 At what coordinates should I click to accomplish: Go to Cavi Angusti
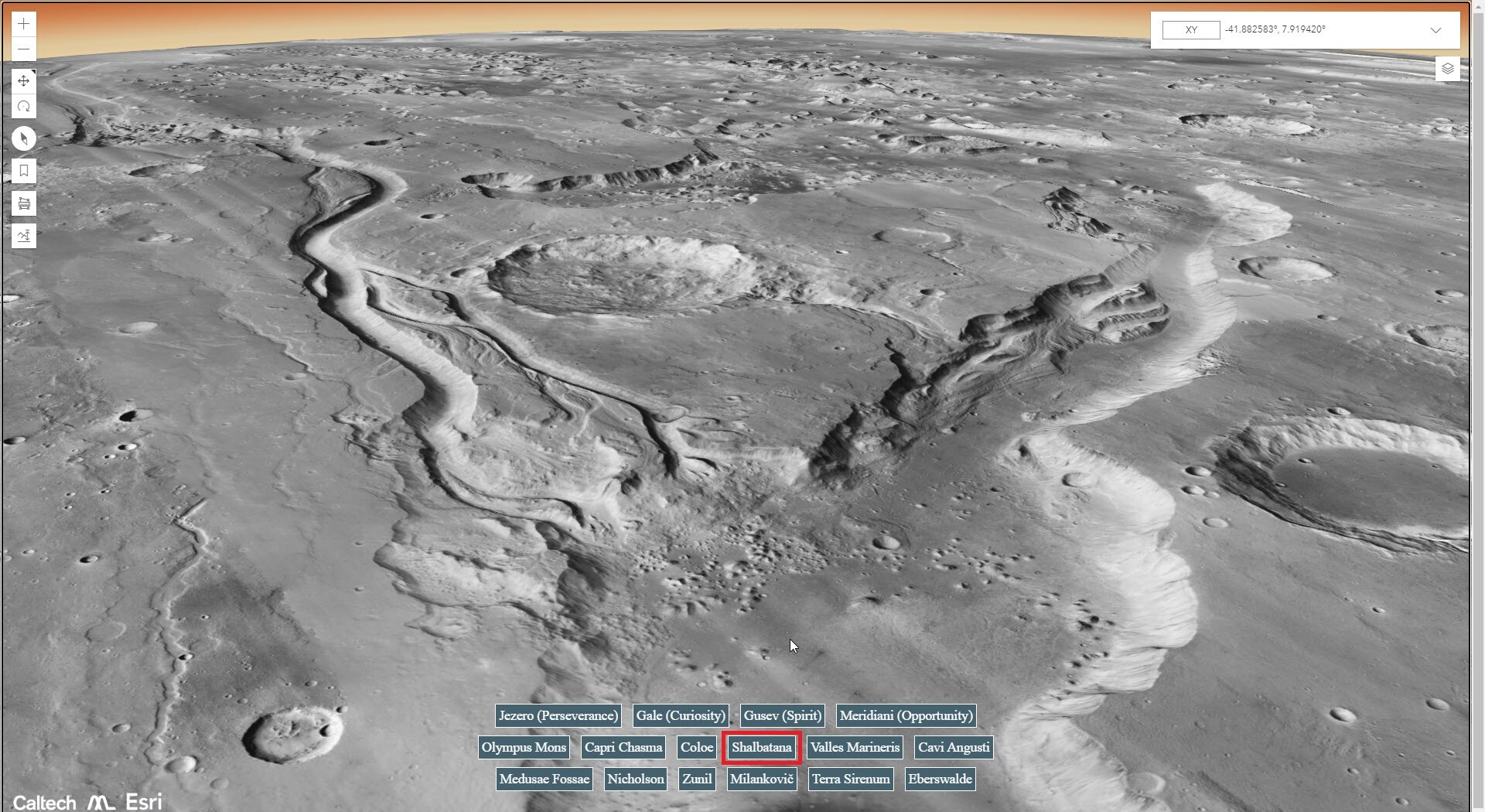point(954,747)
